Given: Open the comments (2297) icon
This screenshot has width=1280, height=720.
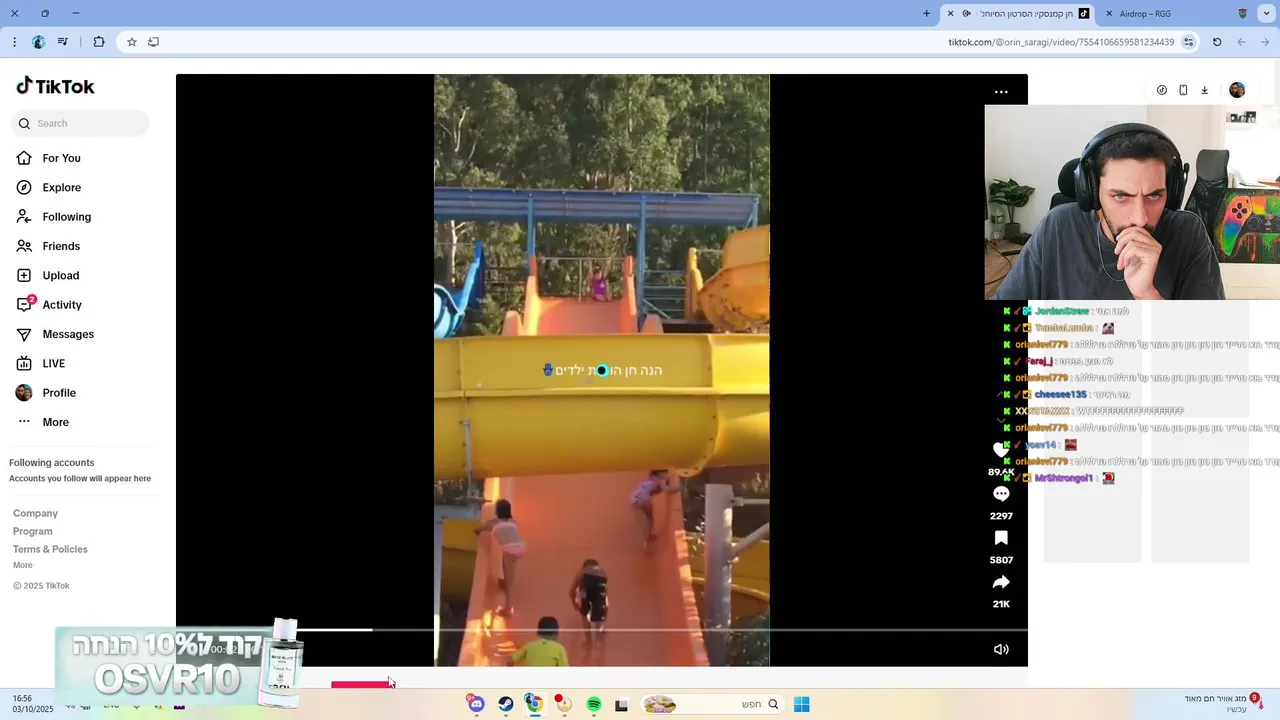Looking at the screenshot, I should coord(1001,494).
